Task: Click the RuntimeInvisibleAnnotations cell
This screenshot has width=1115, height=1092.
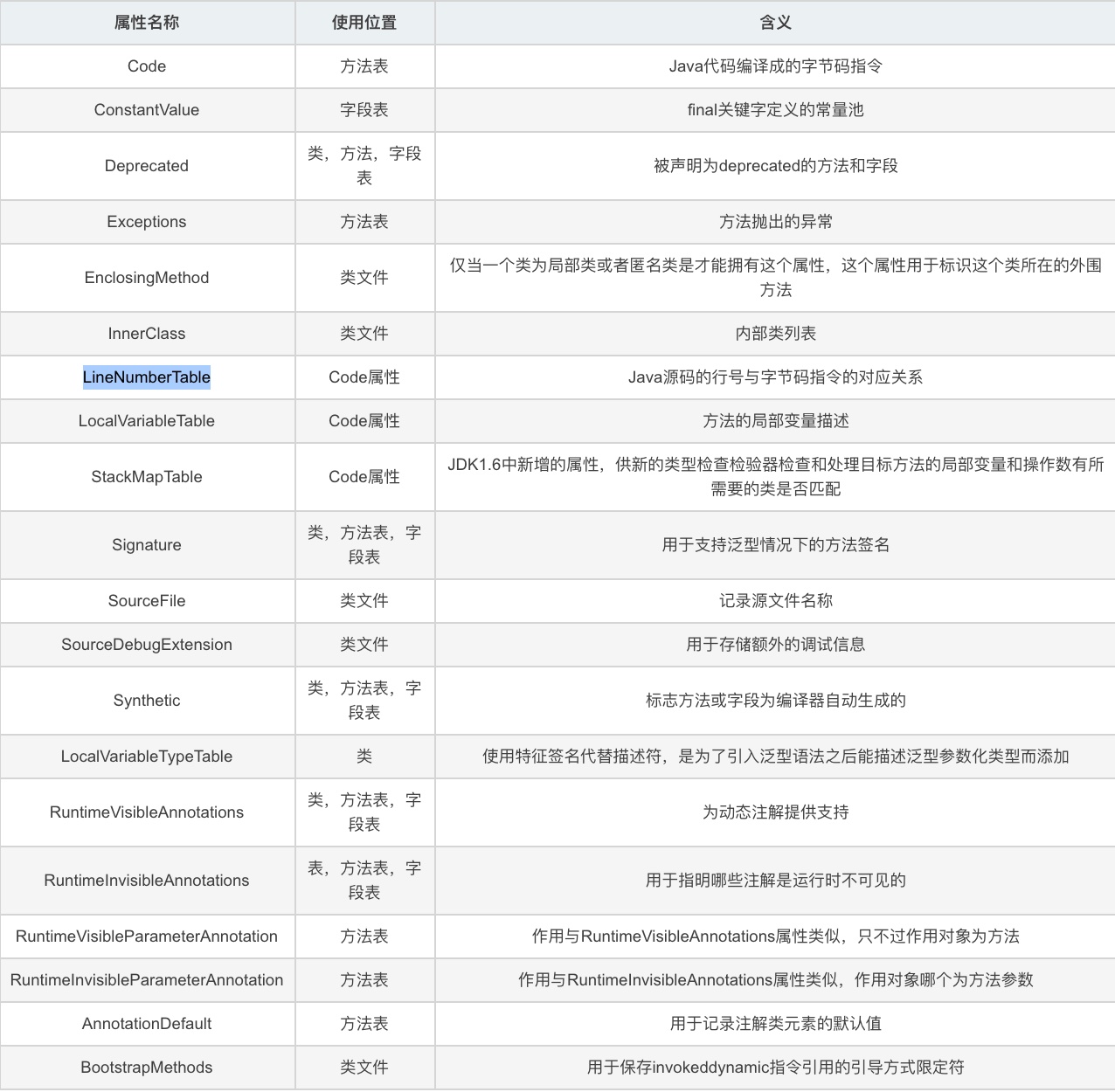Action: tap(147, 881)
